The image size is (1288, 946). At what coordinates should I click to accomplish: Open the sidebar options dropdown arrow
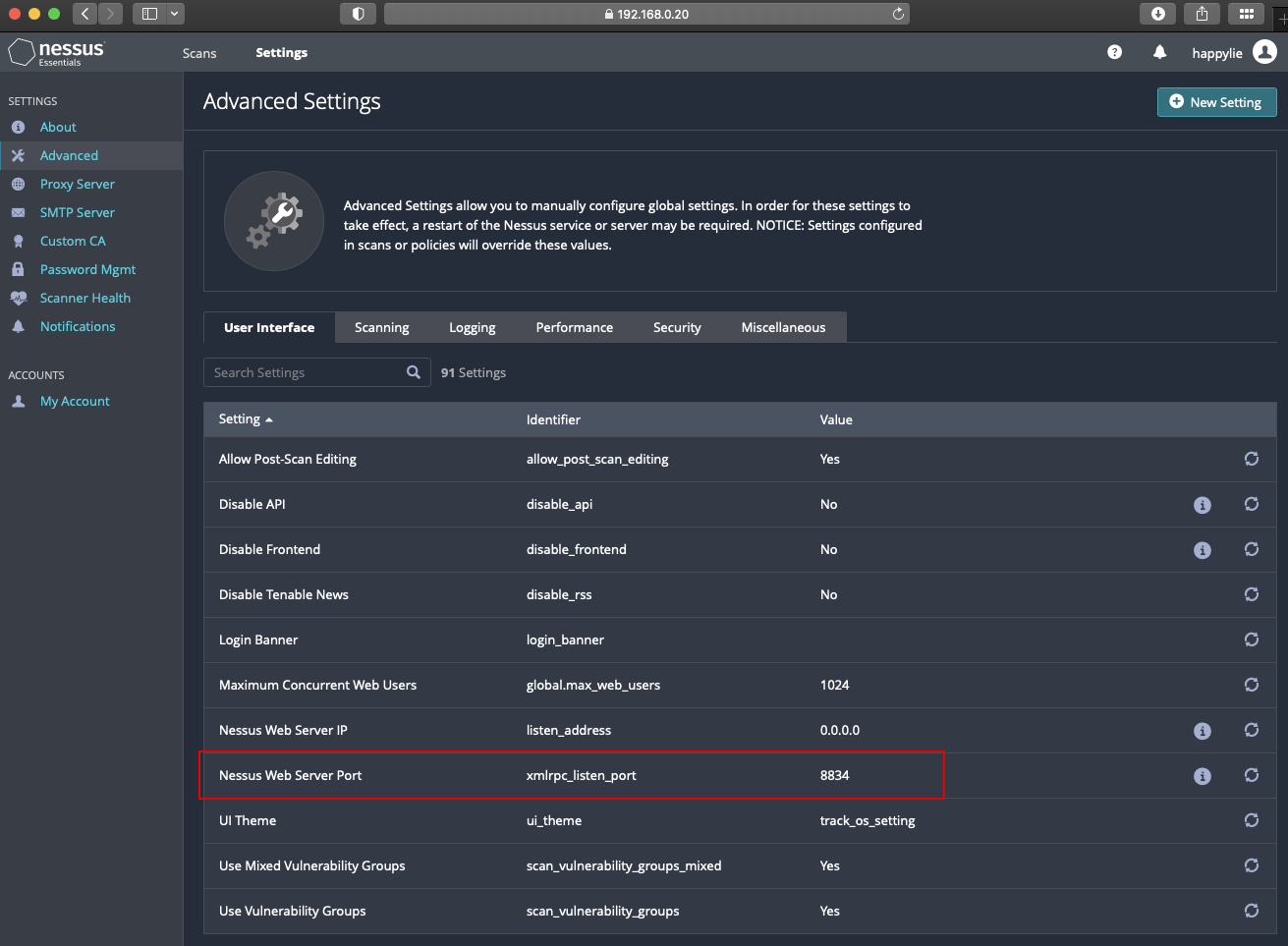(x=175, y=14)
